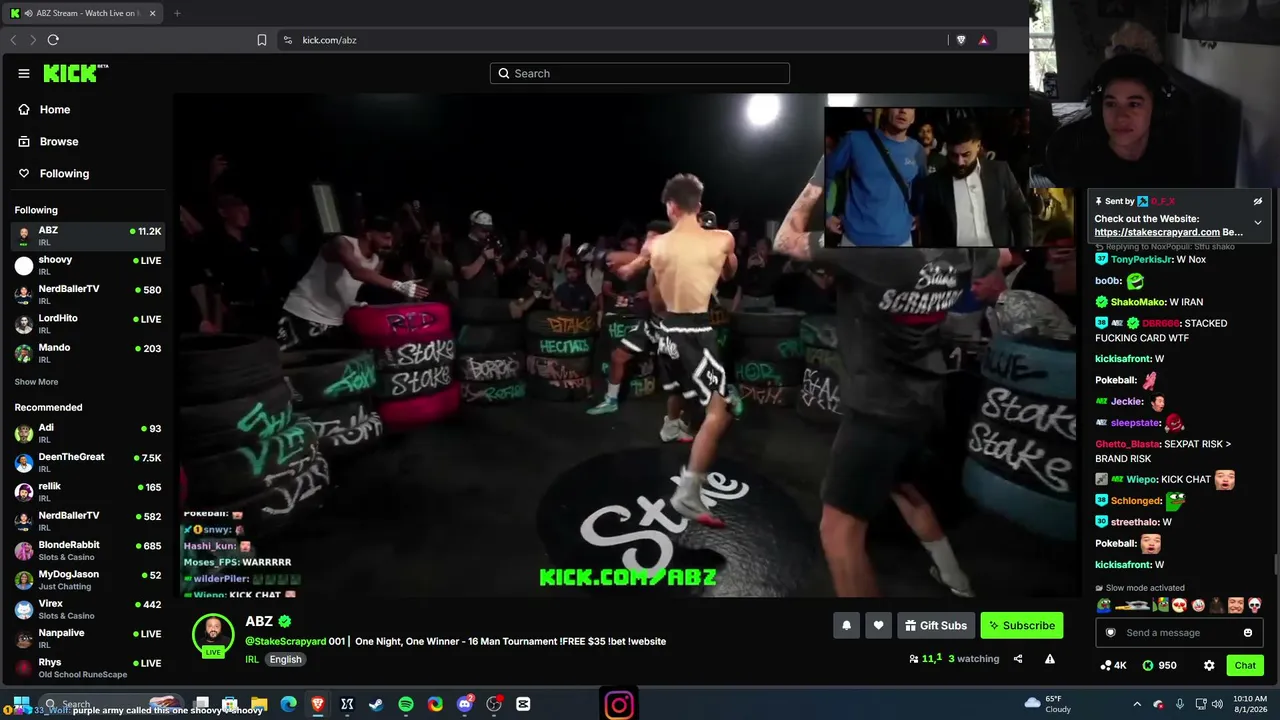Image resolution: width=1280 pixels, height=720 pixels.
Task: Open Steam from the taskbar
Action: [376, 704]
